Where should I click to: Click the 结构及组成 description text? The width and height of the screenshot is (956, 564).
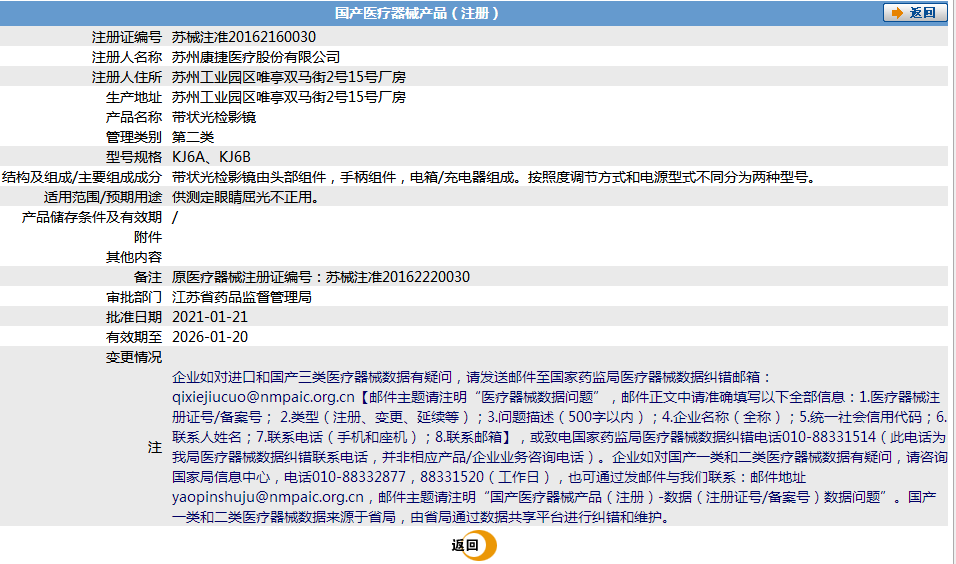(x=494, y=177)
